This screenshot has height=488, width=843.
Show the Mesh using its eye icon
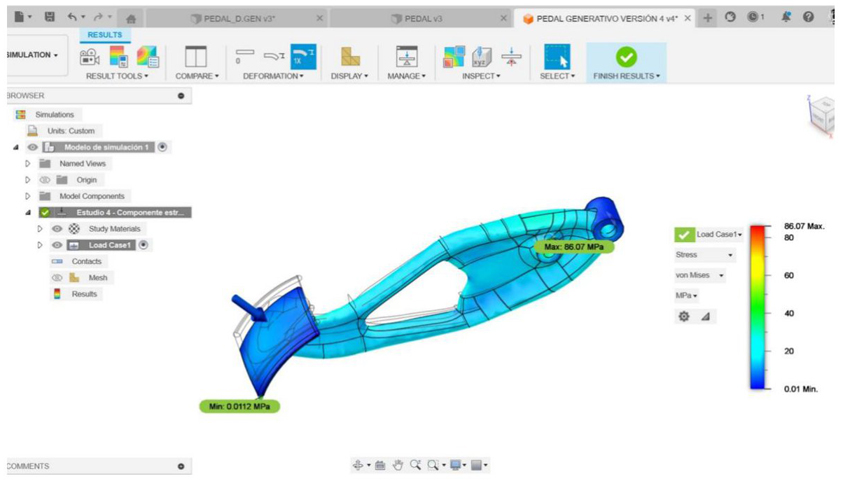[57, 278]
